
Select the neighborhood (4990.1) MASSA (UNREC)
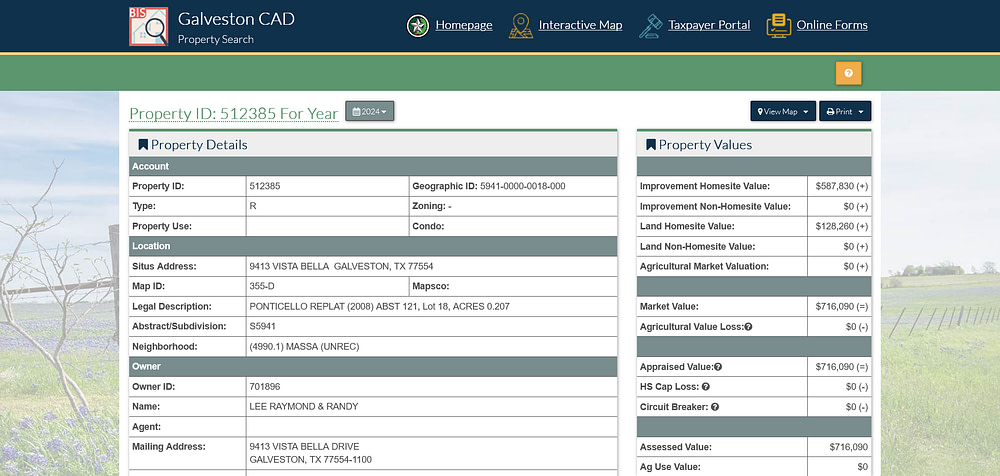click(x=304, y=346)
